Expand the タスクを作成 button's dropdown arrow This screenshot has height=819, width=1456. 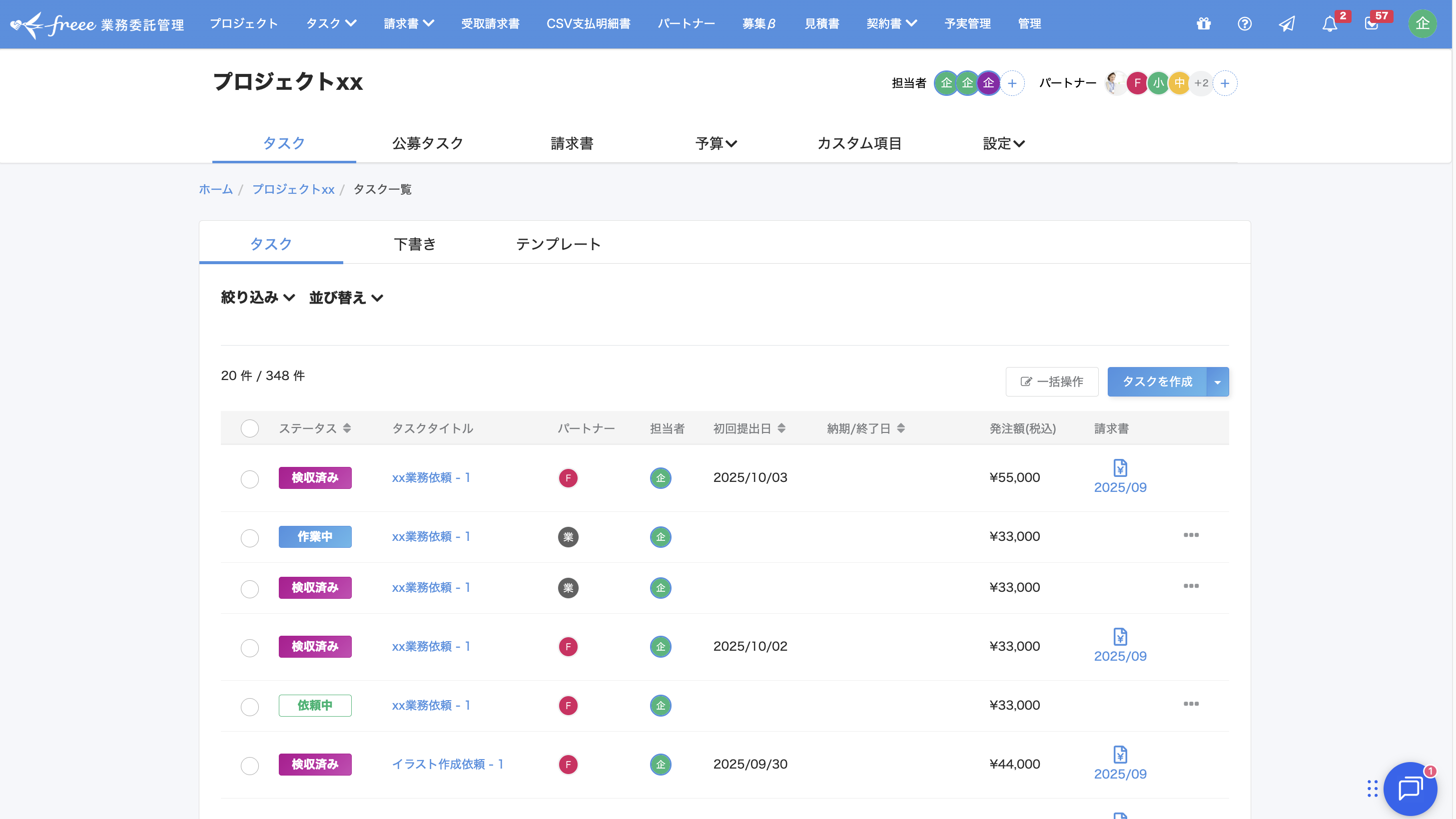pyautogui.click(x=1218, y=382)
